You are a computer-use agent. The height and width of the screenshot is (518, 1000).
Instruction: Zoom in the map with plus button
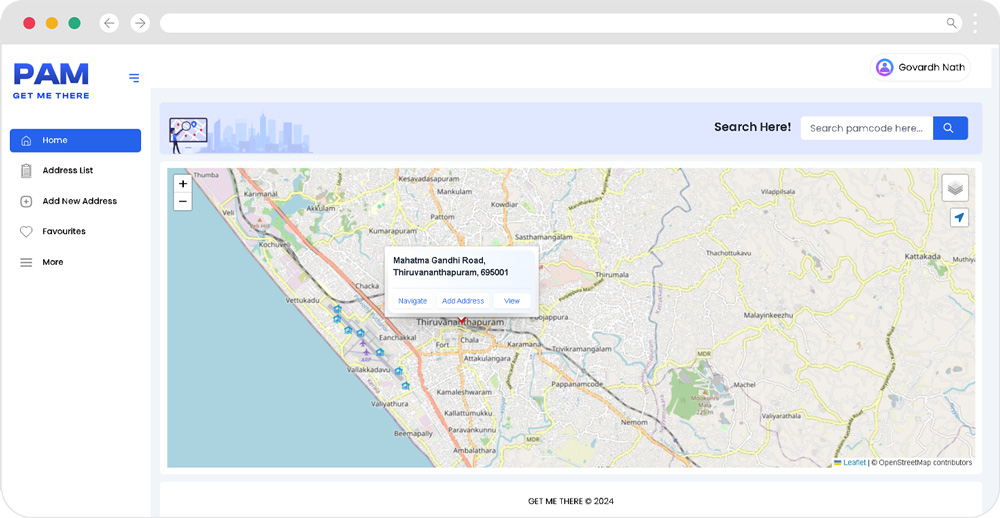tap(183, 184)
